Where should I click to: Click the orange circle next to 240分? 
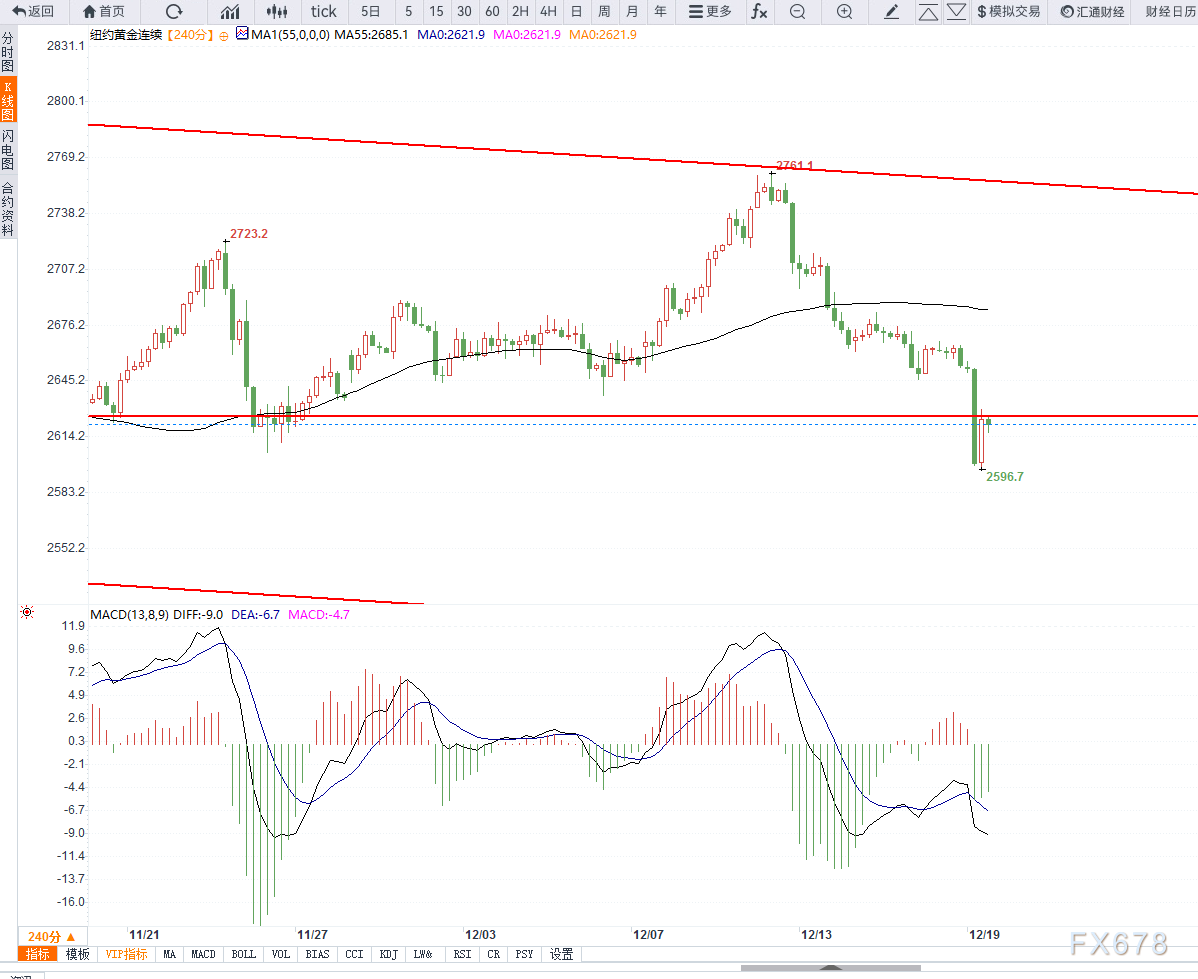point(224,35)
